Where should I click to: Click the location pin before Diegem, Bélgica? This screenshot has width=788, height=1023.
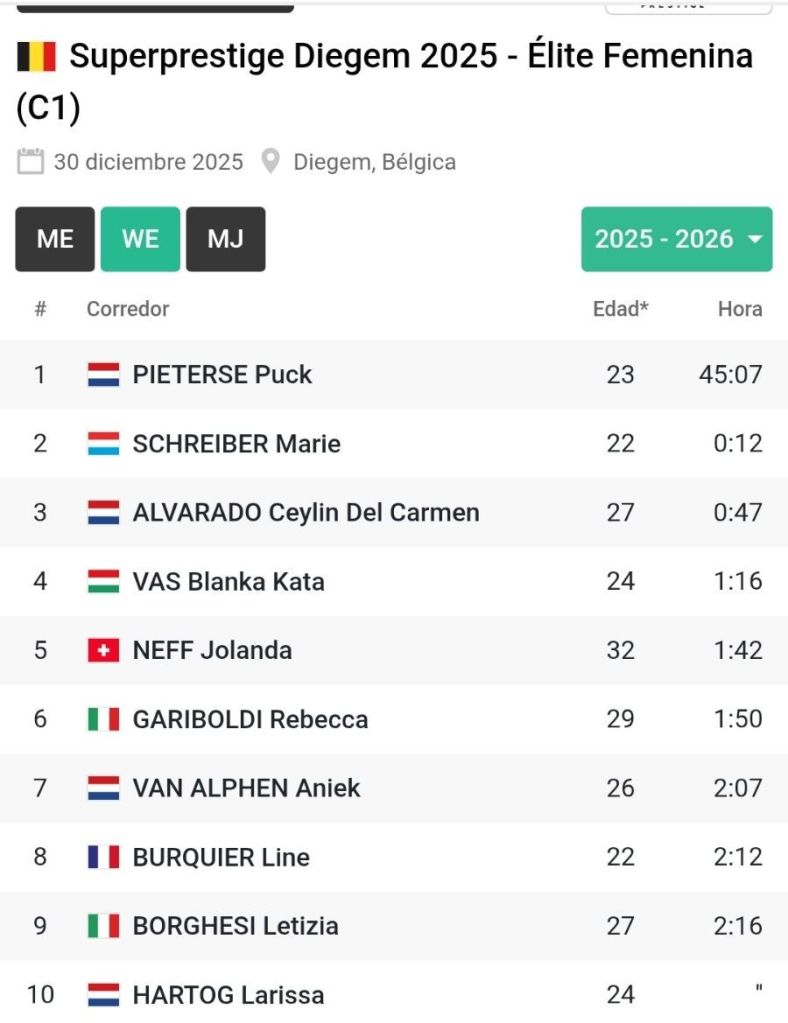tap(270, 161)
